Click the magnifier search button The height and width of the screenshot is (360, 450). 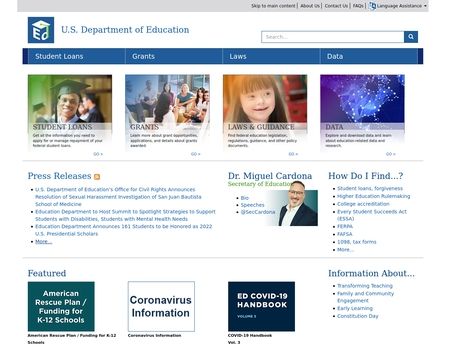(x=411, y=37)
